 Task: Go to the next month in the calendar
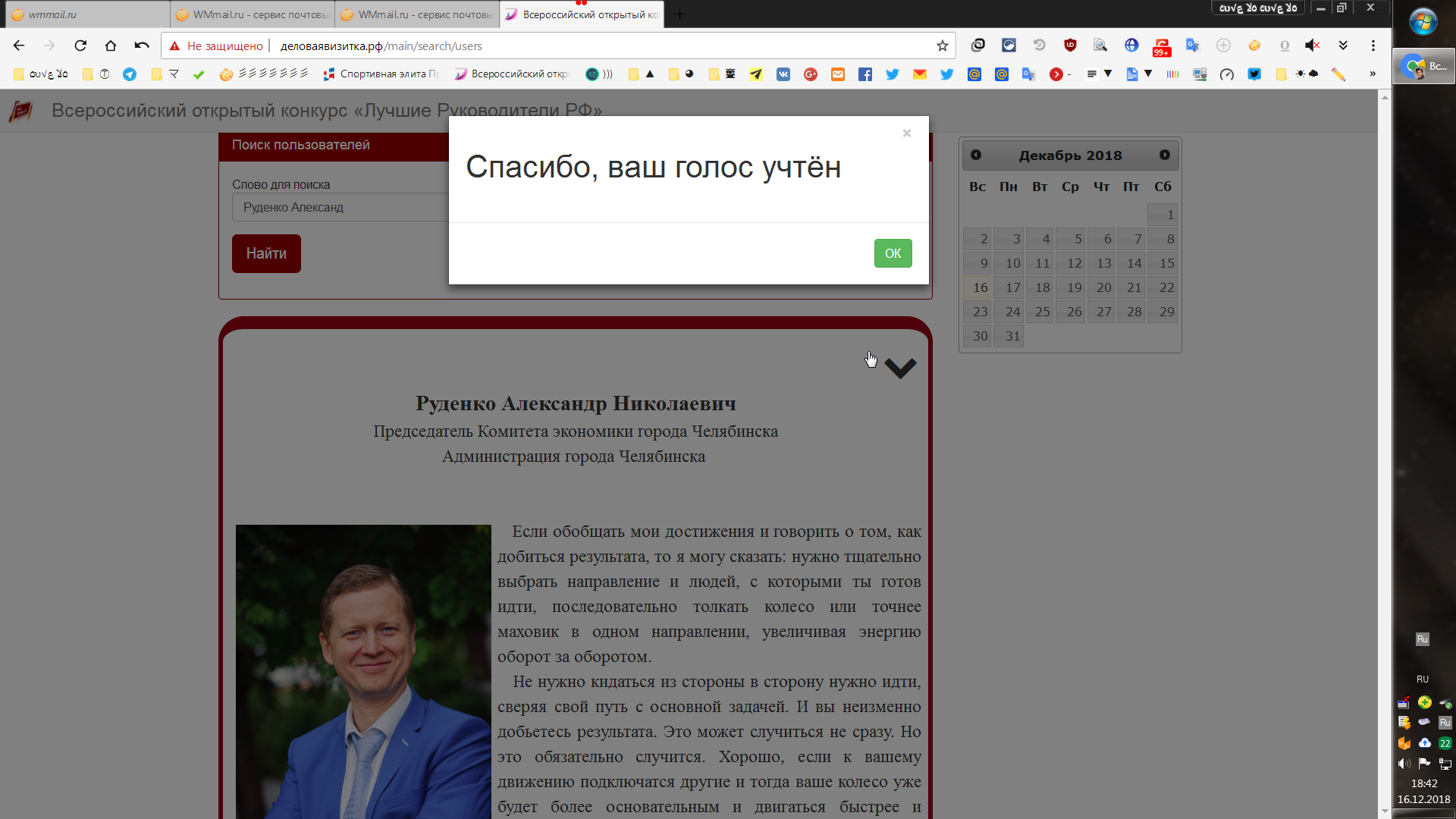tap(1165, 155)
